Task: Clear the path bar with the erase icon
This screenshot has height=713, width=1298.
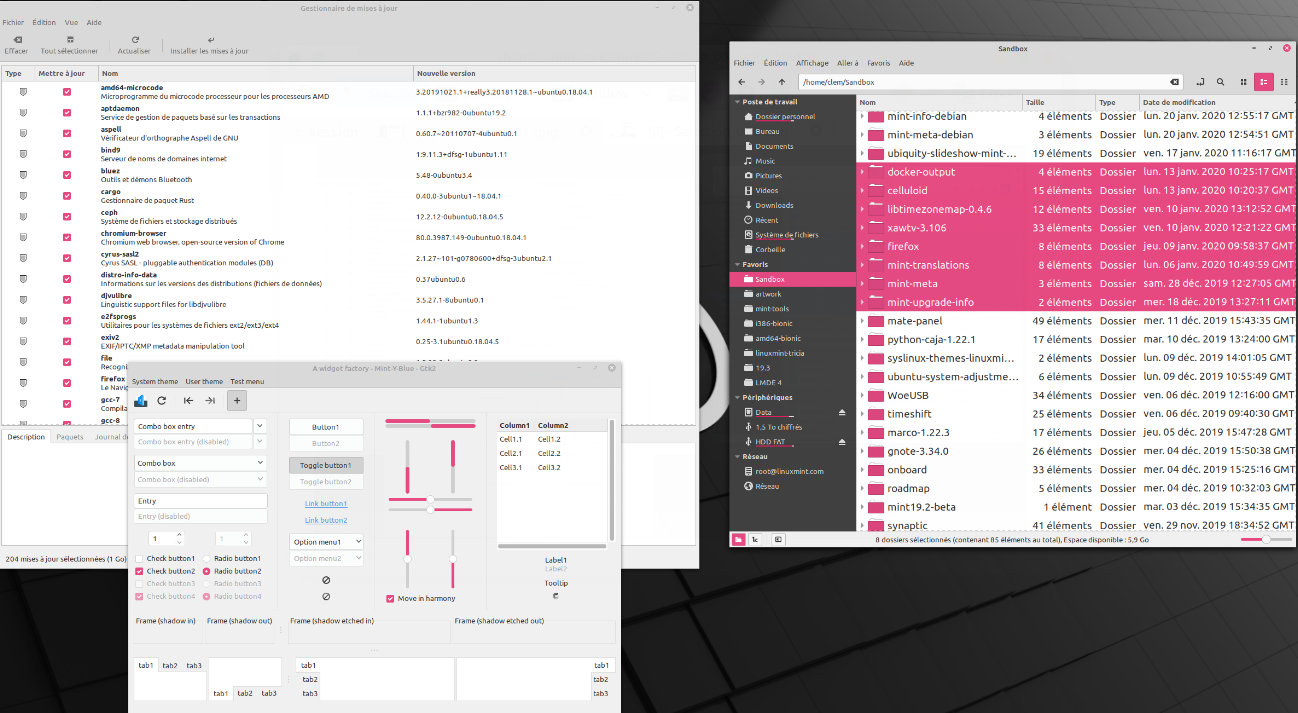Action: click(1174, 82)
